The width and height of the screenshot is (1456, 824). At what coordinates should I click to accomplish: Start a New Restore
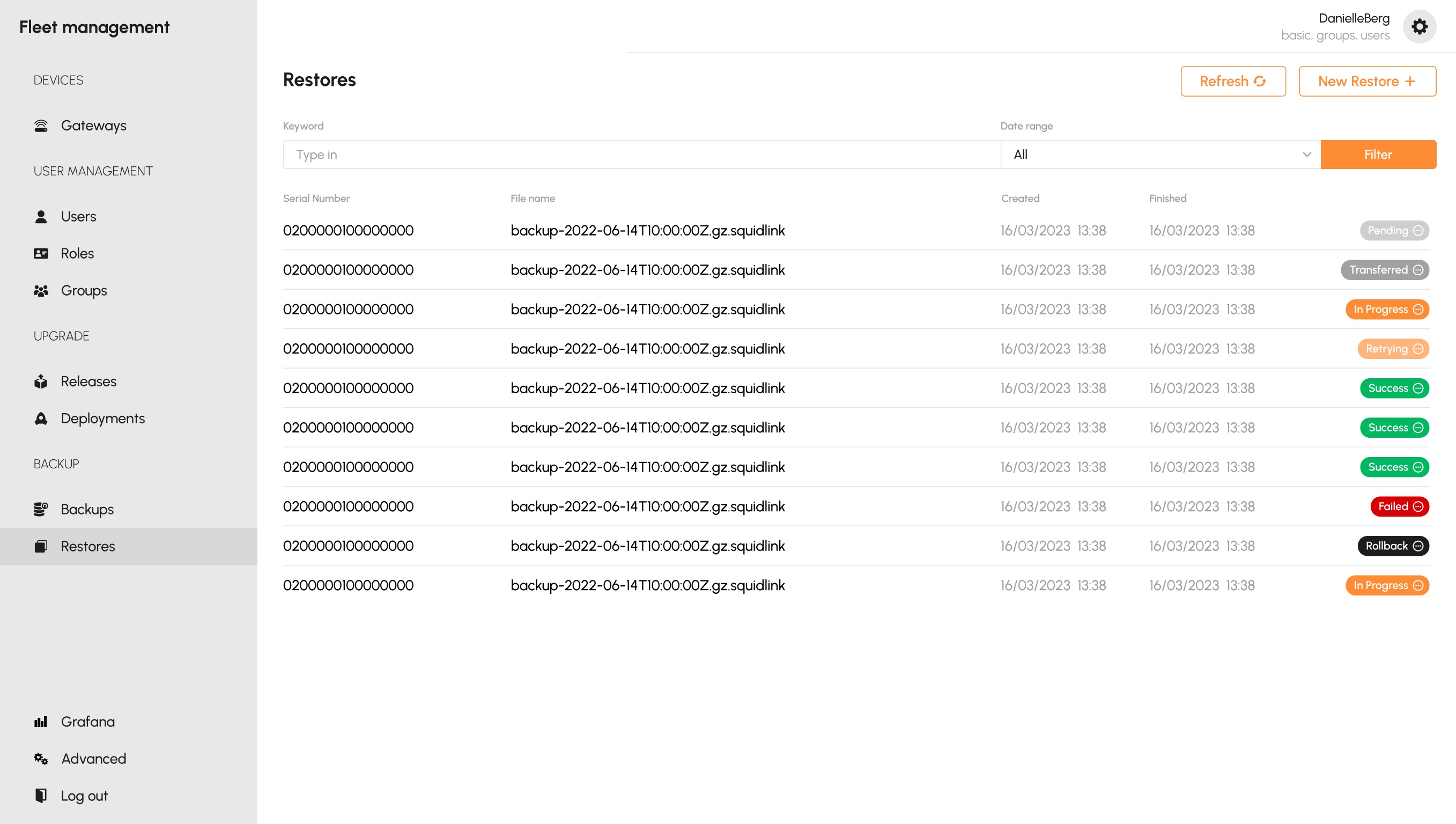[1366, 82]
